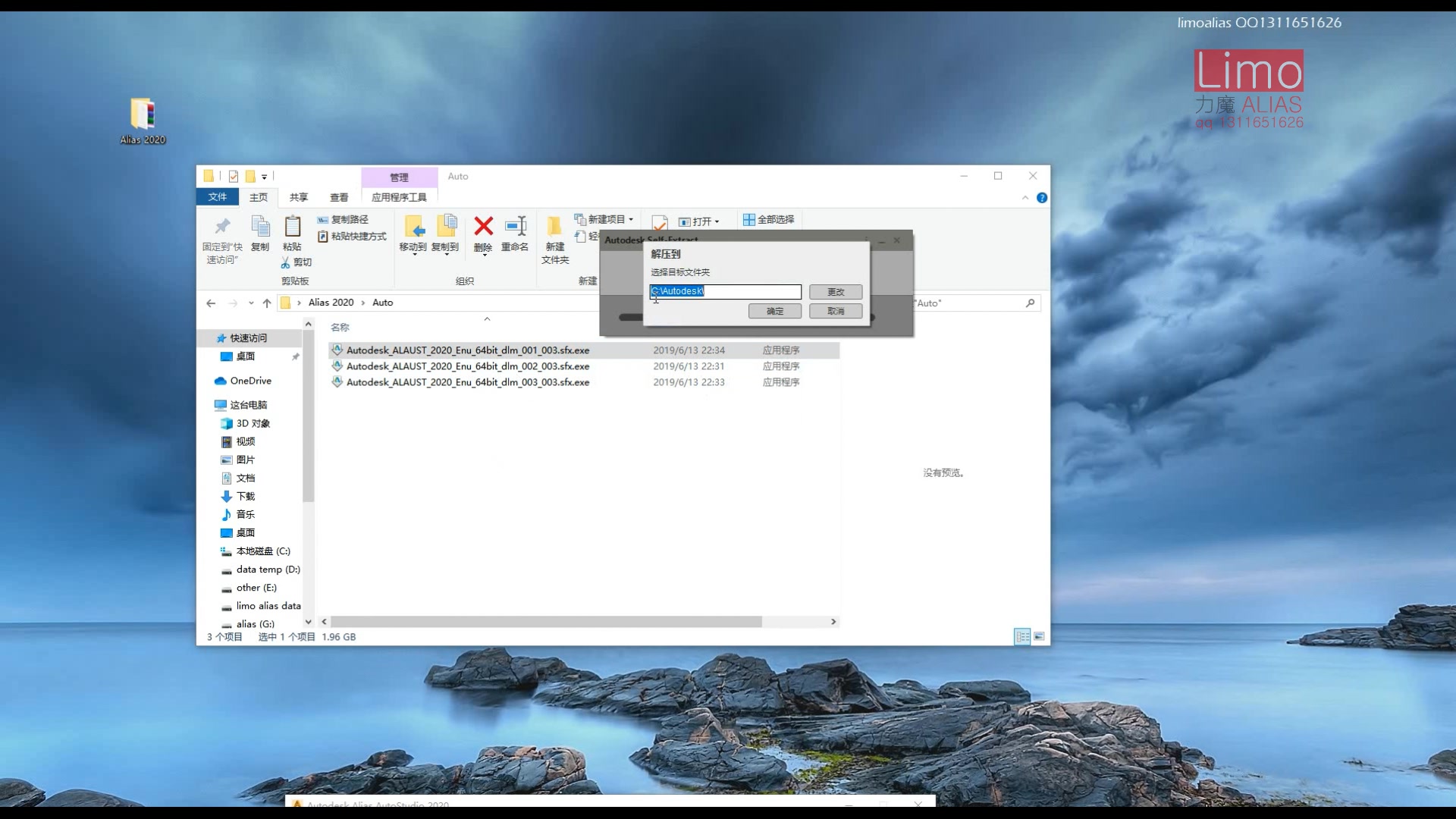Click Paste shortcut in the ribbon
This screenshot has height=819, width=1456.
tap(352, 237)
